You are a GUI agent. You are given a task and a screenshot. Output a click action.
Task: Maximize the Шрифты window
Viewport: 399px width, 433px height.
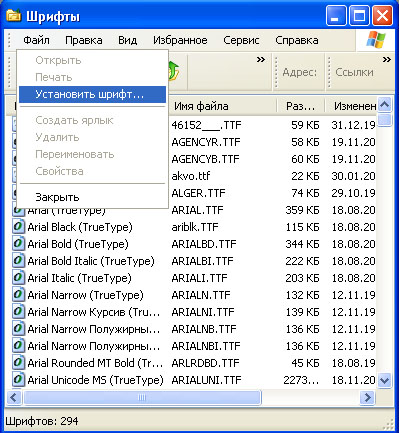pyautogui.click(x=359, y=16)
